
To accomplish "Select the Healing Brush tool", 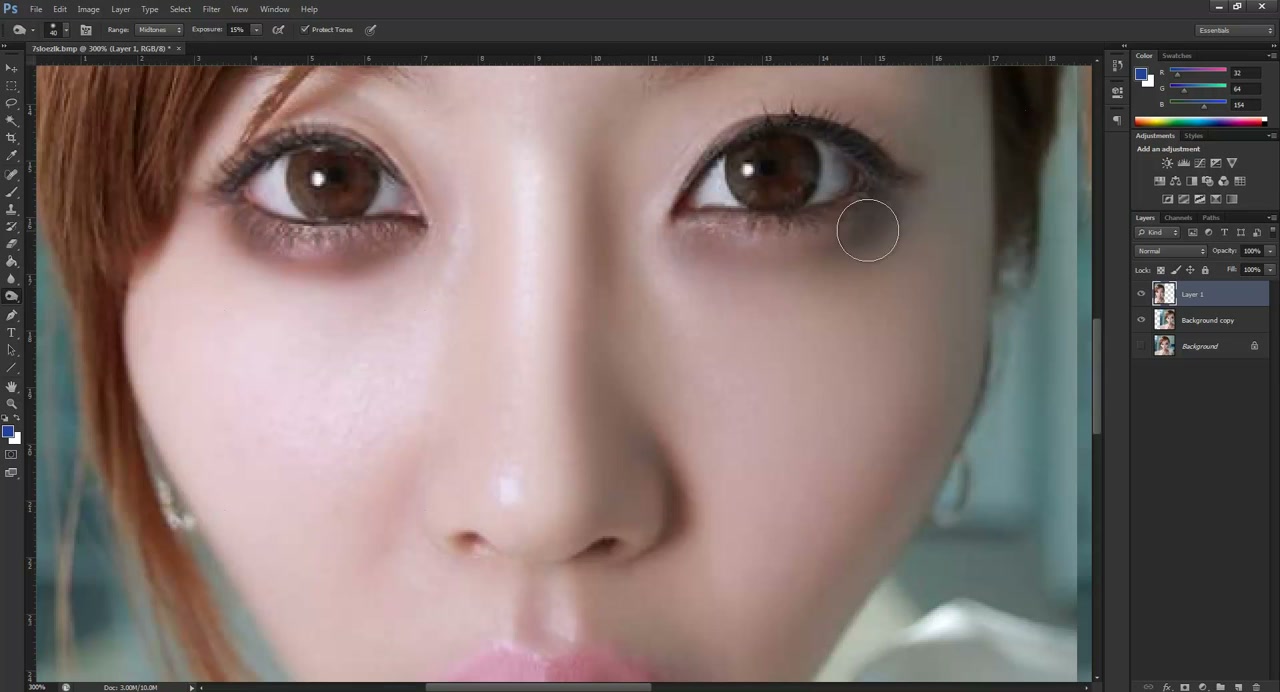I will pos(12,174).
